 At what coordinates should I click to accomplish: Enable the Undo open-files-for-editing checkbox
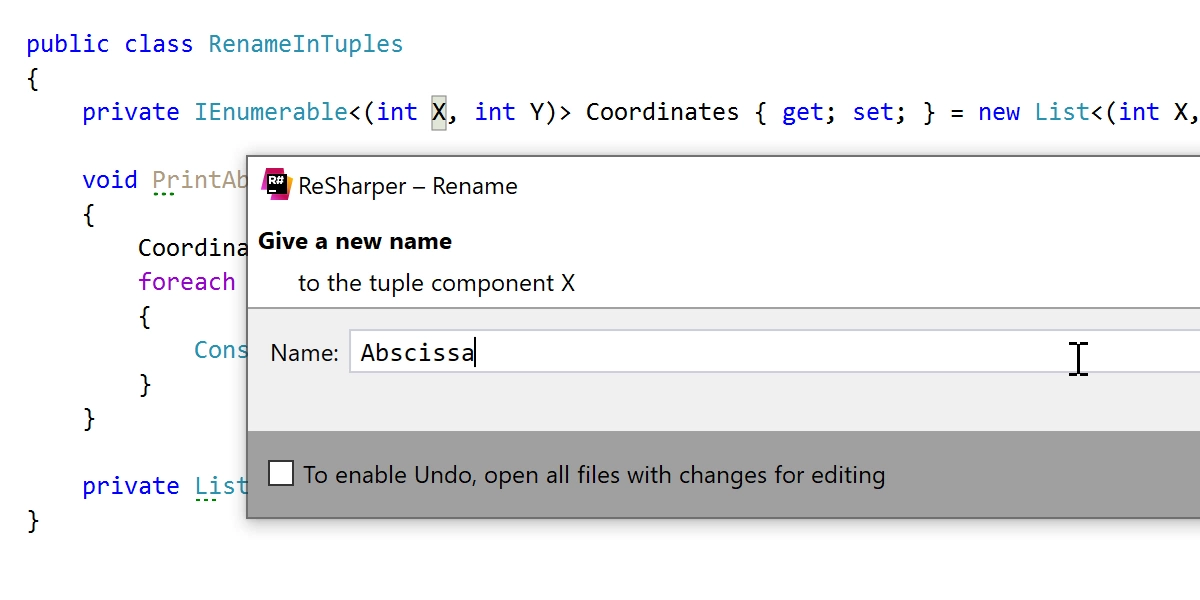(x=281, y=473)
